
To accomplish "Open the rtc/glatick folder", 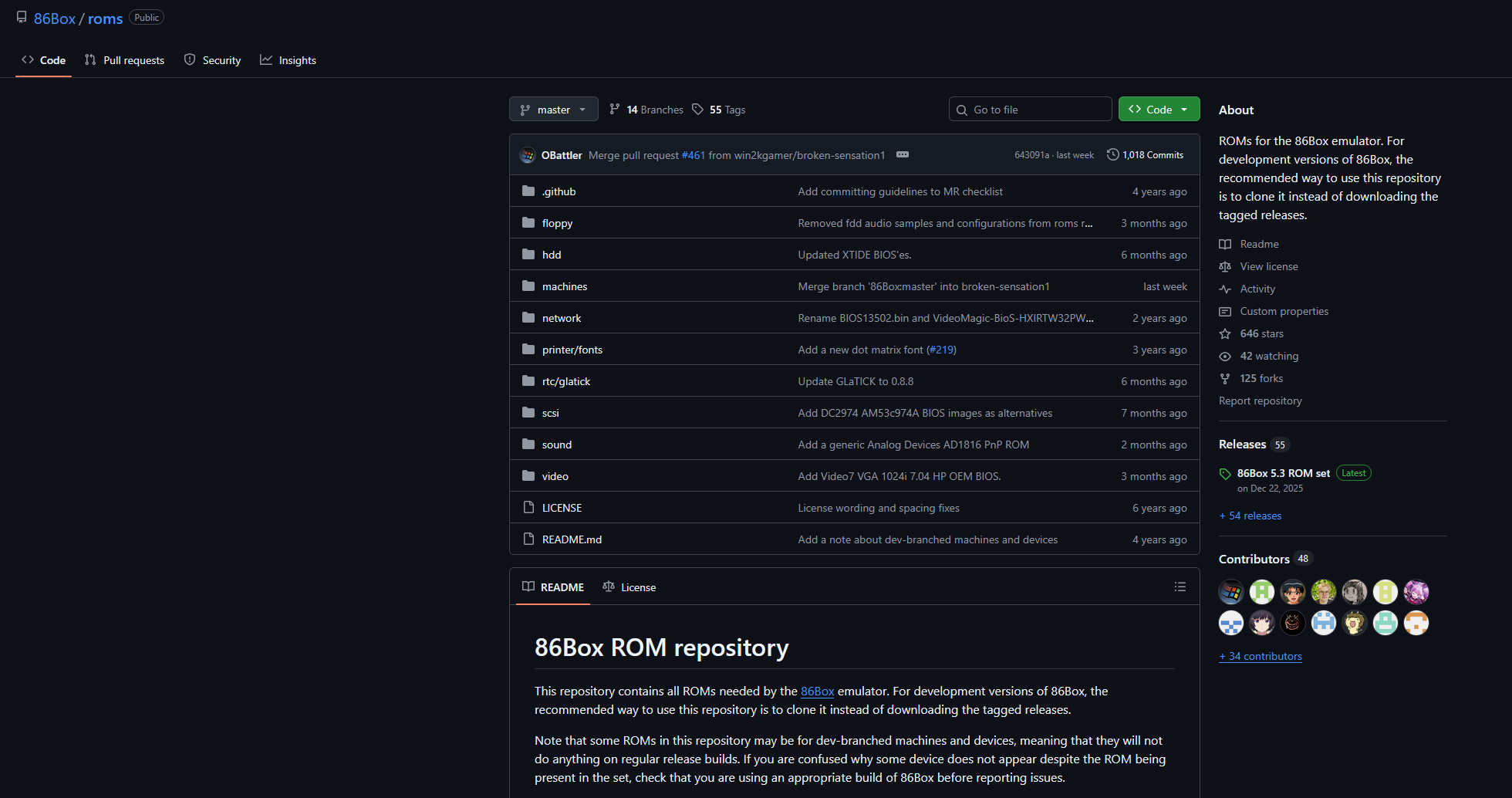I will (566, 381).
